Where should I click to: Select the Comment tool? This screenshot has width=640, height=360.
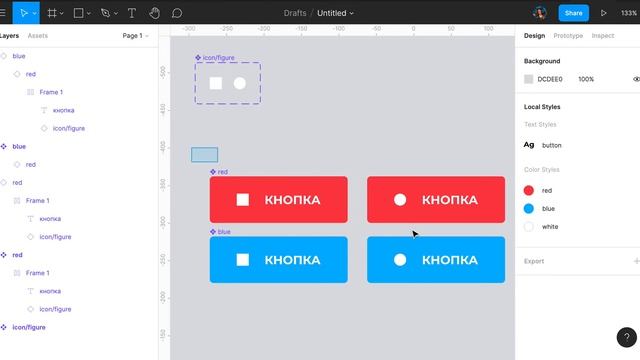(177, 13)
